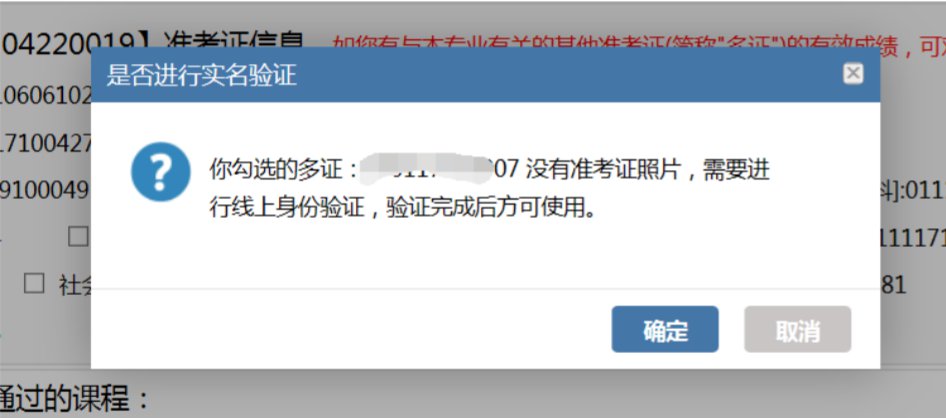Click the number starting with 10606102 on the left

click(x=45, y=97)
